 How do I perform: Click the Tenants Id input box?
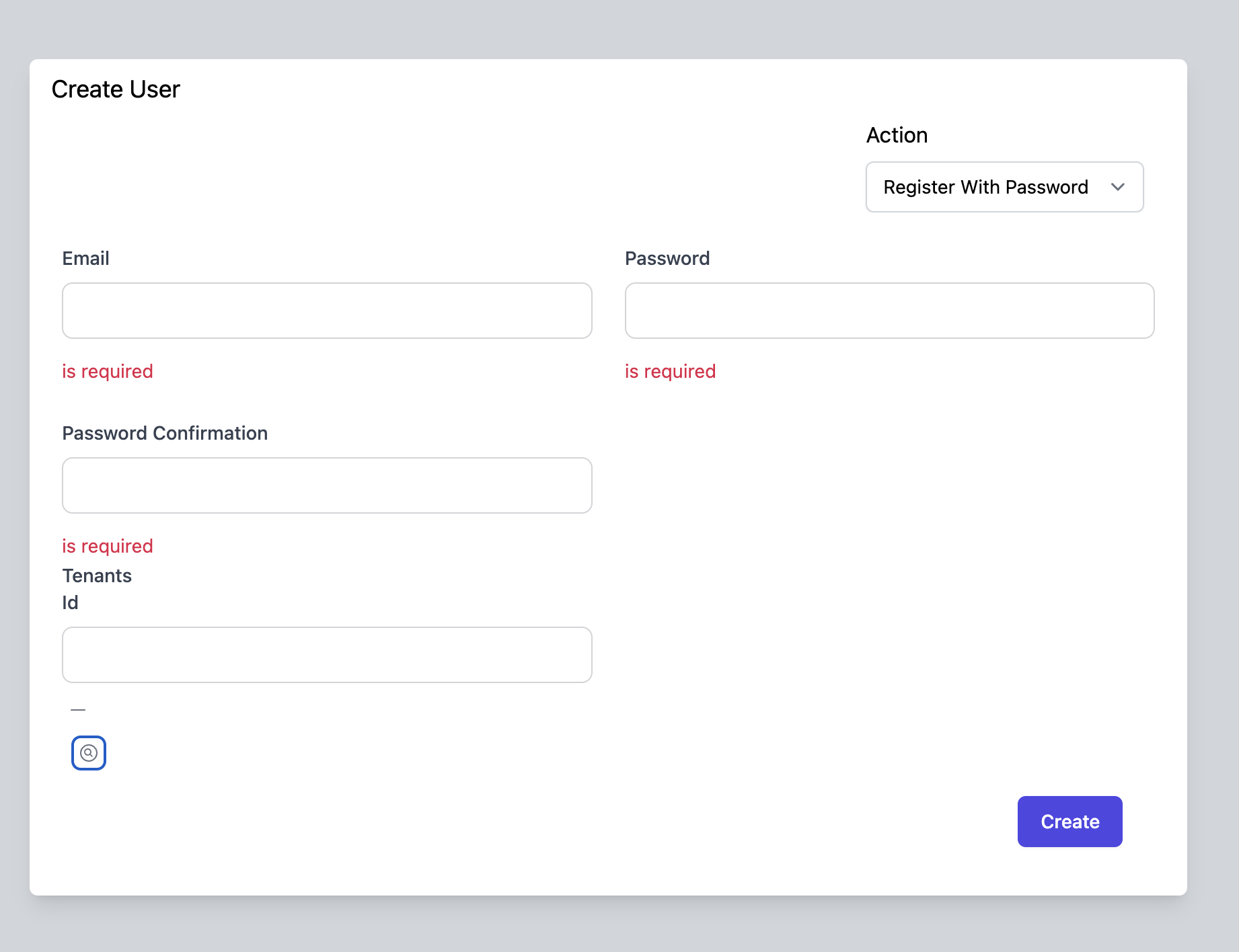[x=327, y=655]
